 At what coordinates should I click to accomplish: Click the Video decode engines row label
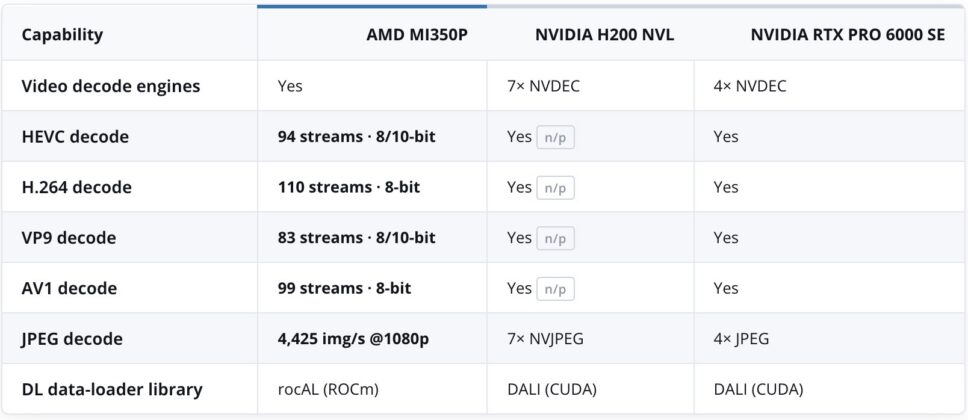[x=111, y=86]
